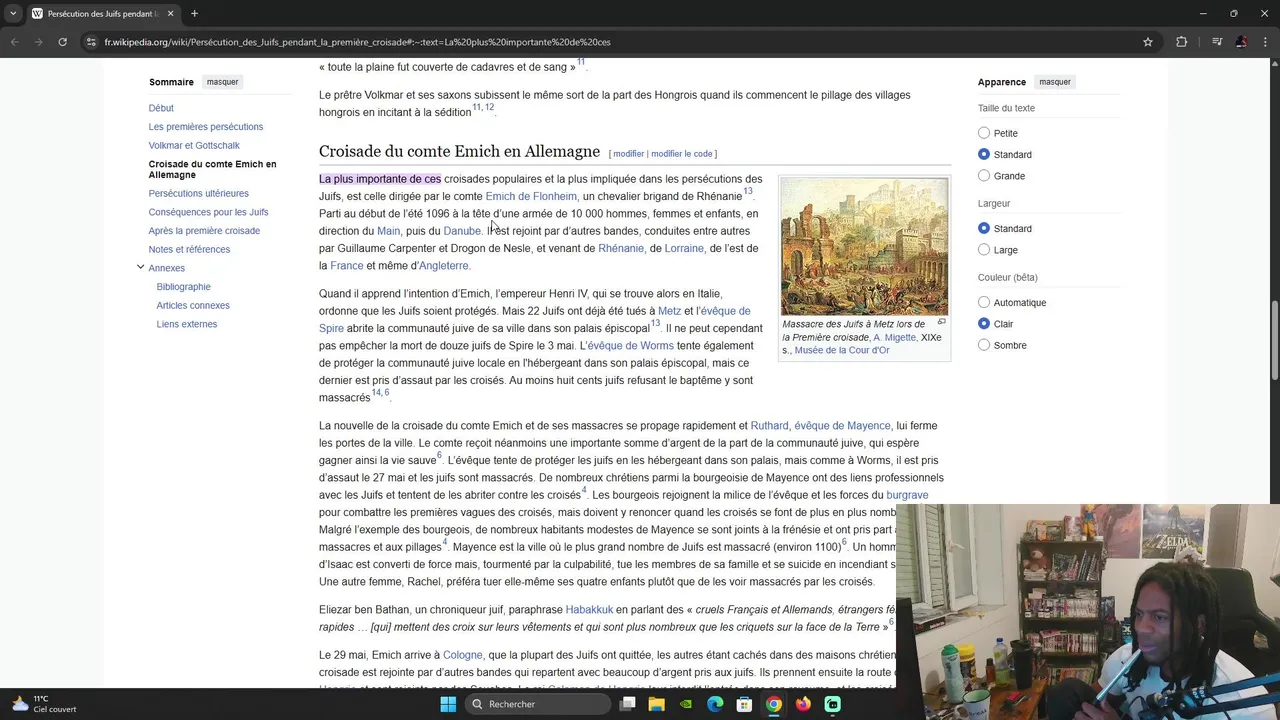
Task: Open the burgrave link
Action: (x=907, y=495)
